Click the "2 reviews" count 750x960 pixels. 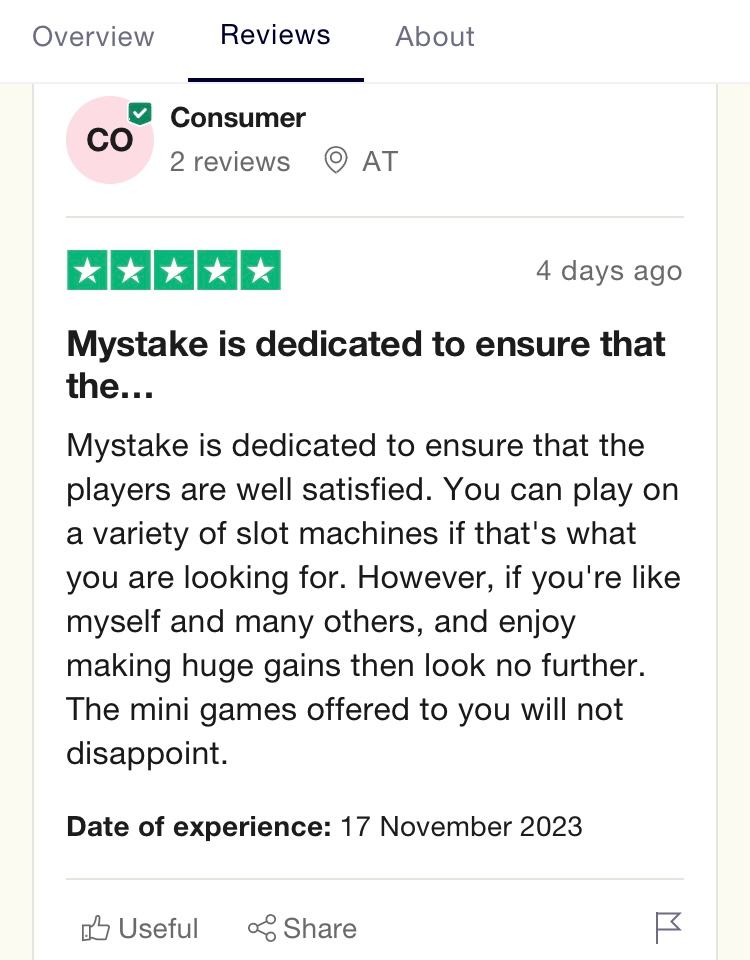coord(230,162)
